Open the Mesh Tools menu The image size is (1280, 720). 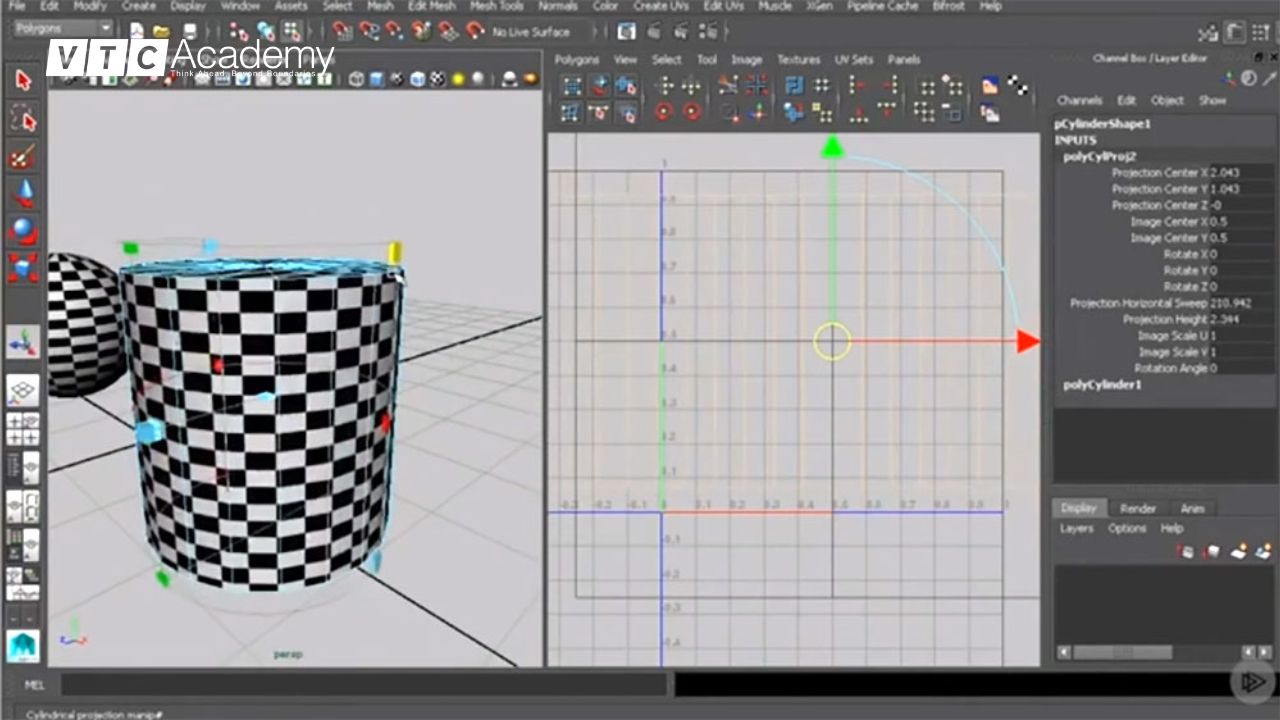pos(496,6)
